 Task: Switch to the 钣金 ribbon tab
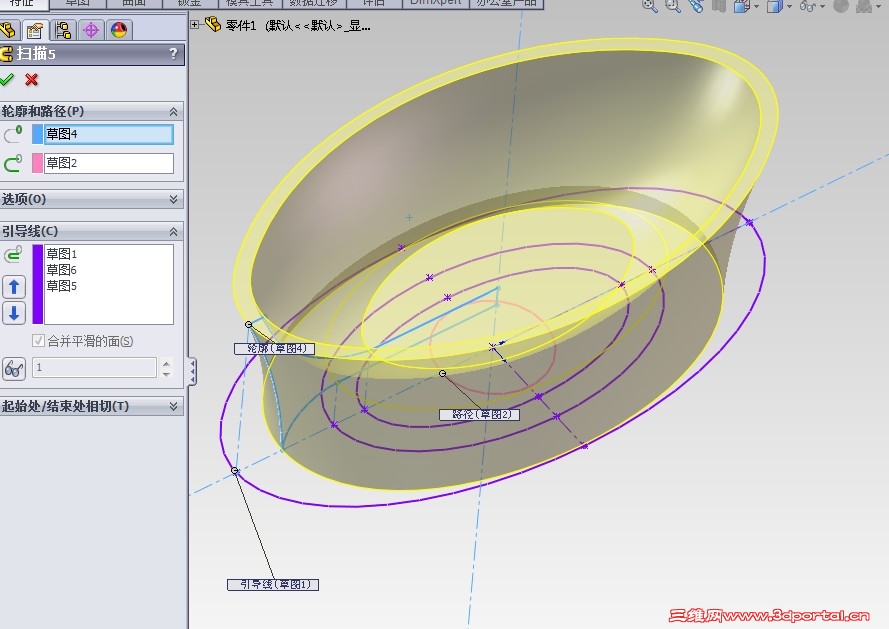[x=189, y=3]
